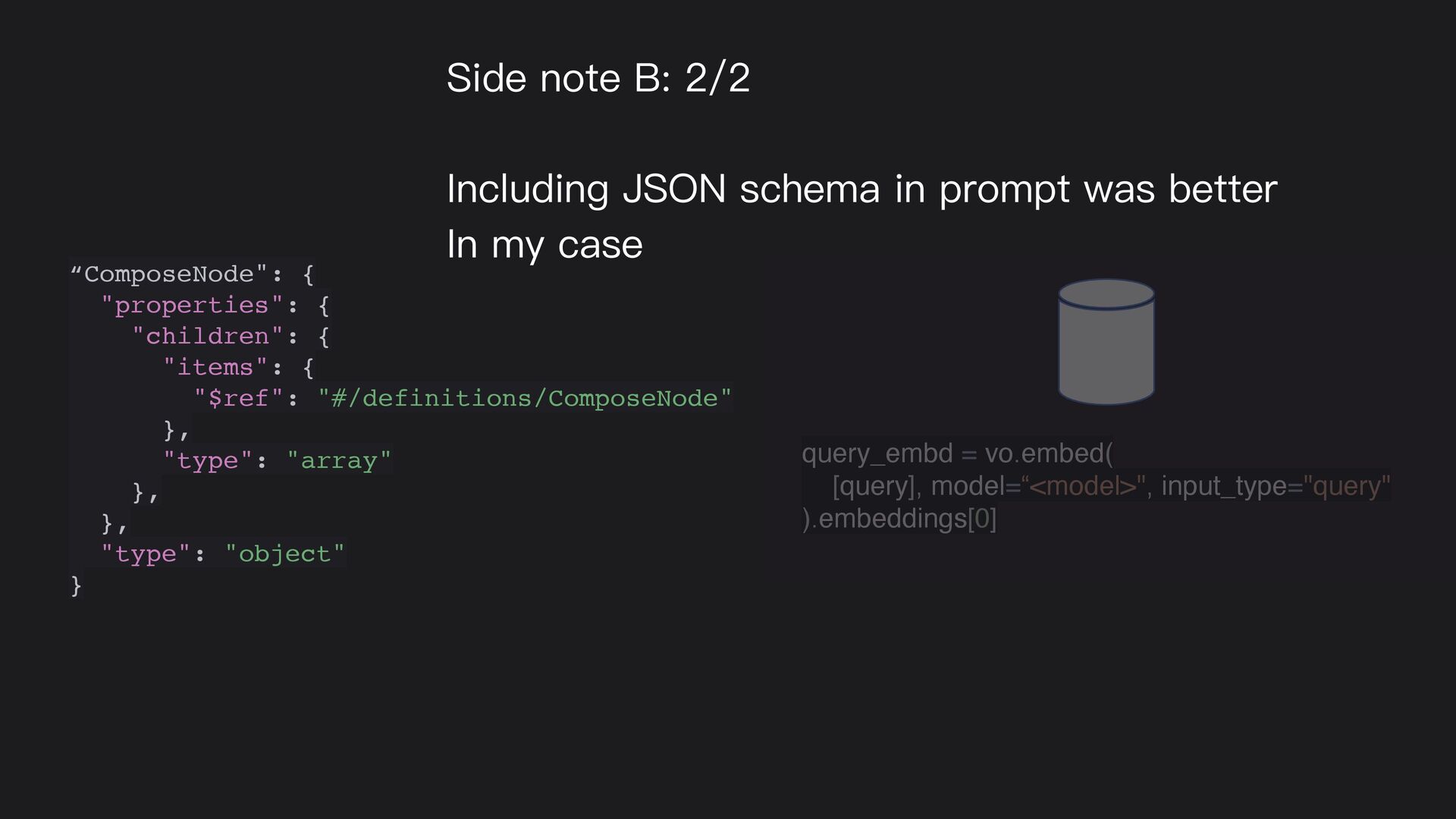The image size is (1456, 819).
Task: Click 'query_embd = vo.embed(' code line
Action: [x=958, y=453]
